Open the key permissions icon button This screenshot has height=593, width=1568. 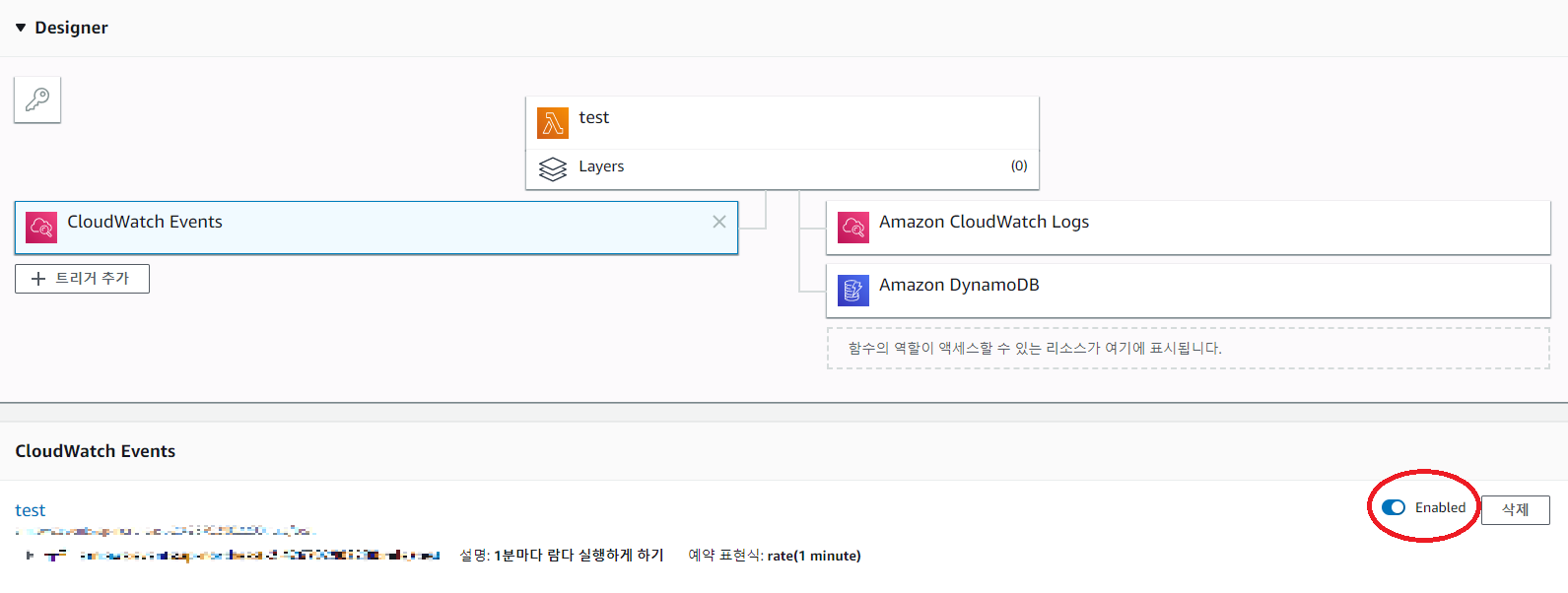tap(37, 99)
